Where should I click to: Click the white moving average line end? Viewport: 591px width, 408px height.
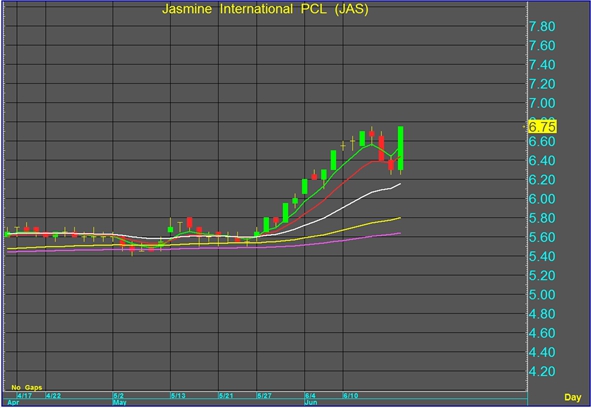(400, 184)
